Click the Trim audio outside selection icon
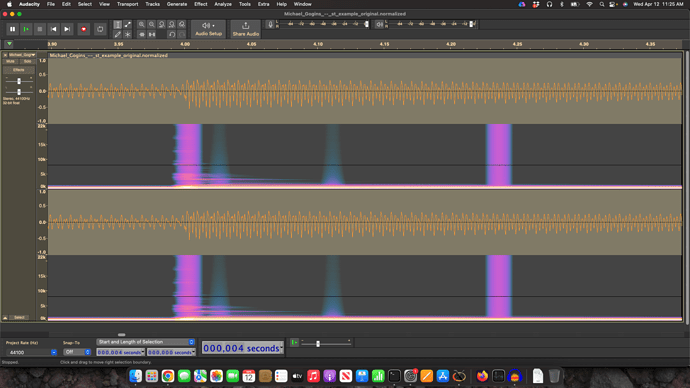Screen dimensions: 690x388 (141, 34)
